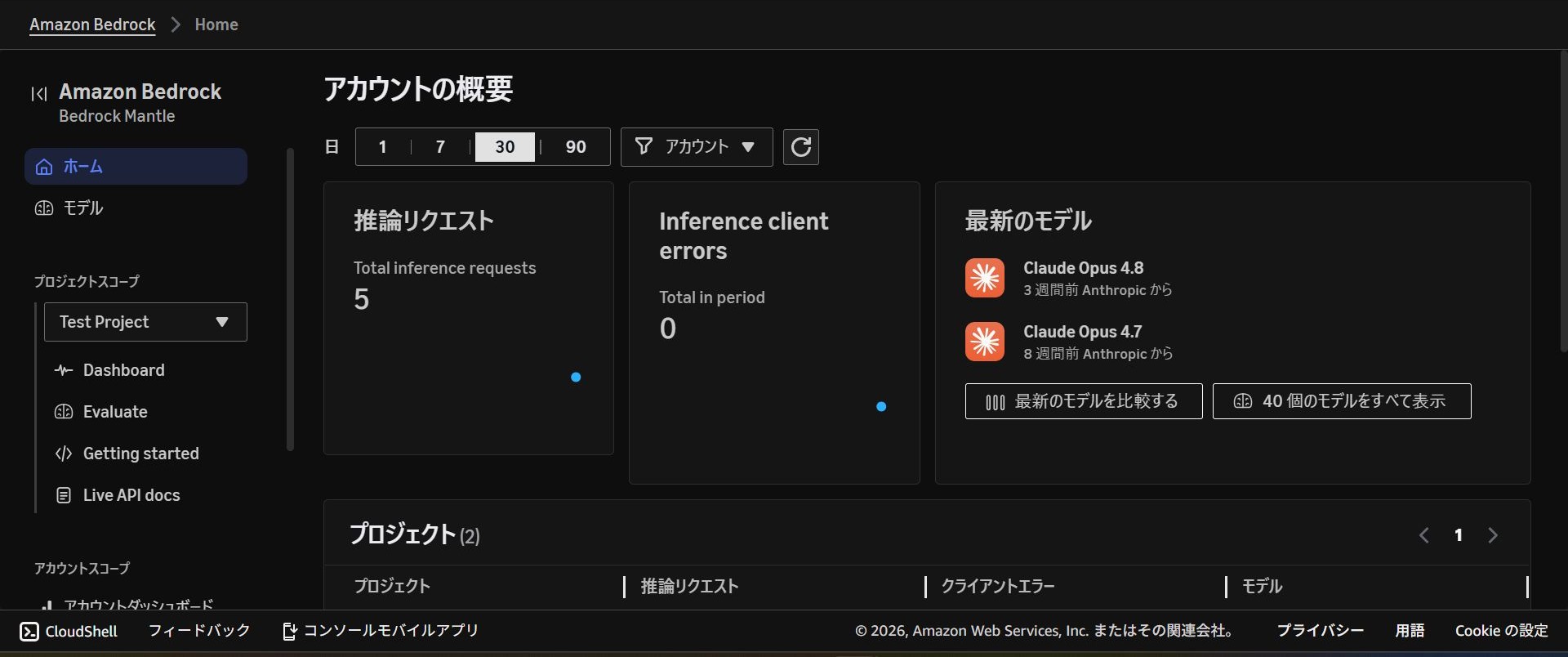Sort by モデル column header
The width and height of the screenshot is (1568, 657).
[1263, 586]
